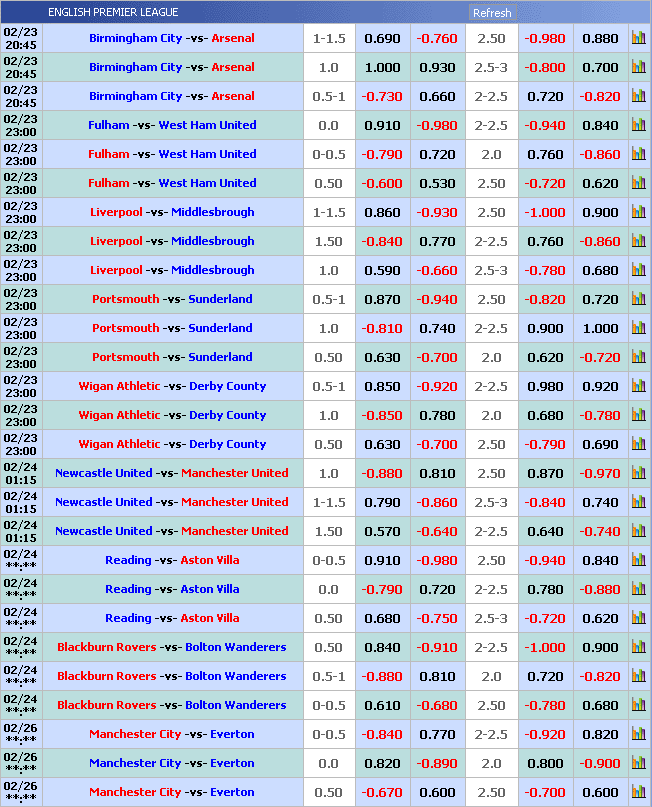Open chart icon for Fulham-West Ham 0.0 handicap row

click(638, 125)
